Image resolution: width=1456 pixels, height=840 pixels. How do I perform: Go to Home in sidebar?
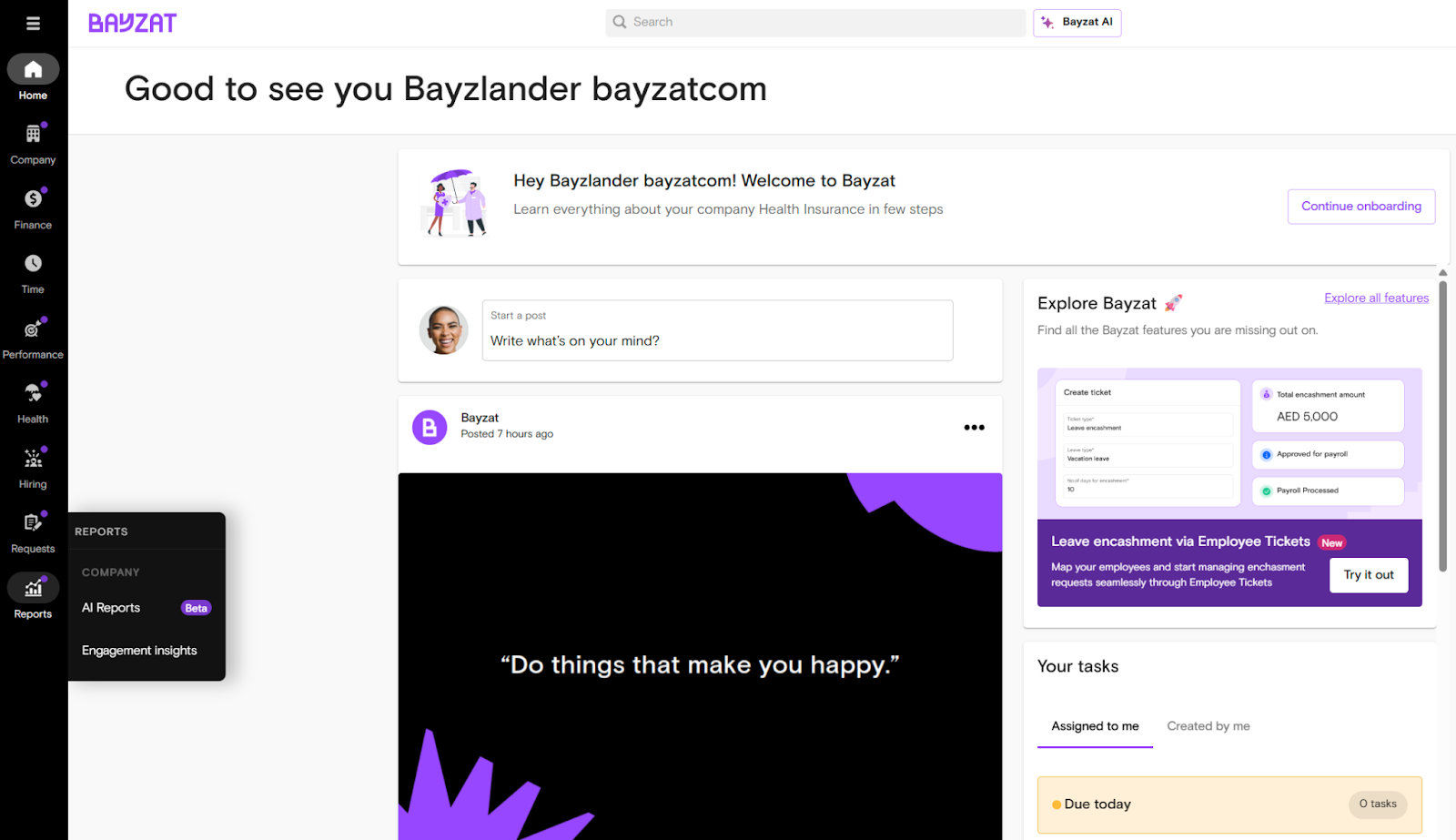(33, 78)
